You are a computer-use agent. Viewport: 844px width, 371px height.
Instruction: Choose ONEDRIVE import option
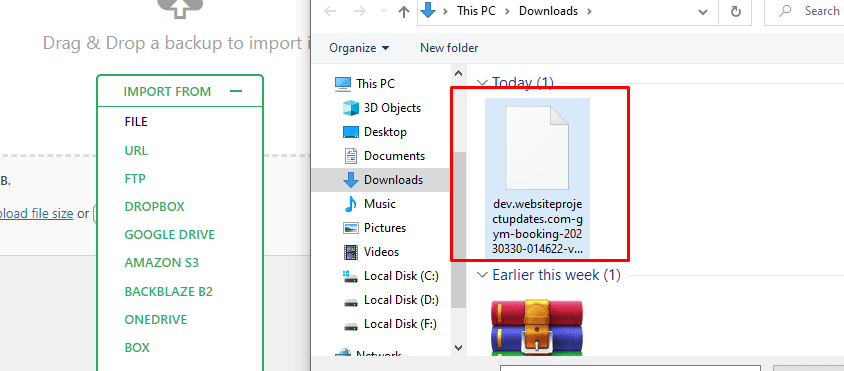coord(156,319)
